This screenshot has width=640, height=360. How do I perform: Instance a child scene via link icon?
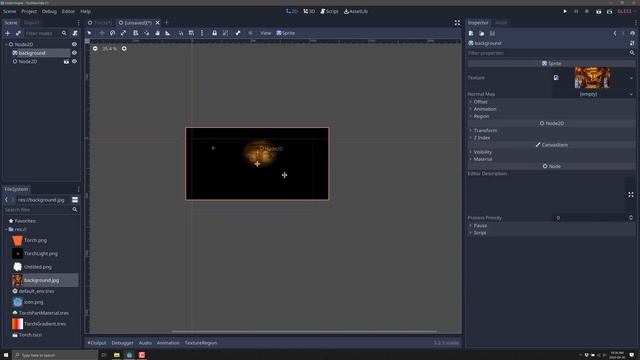pyautogui.click(x=18, y=33)
